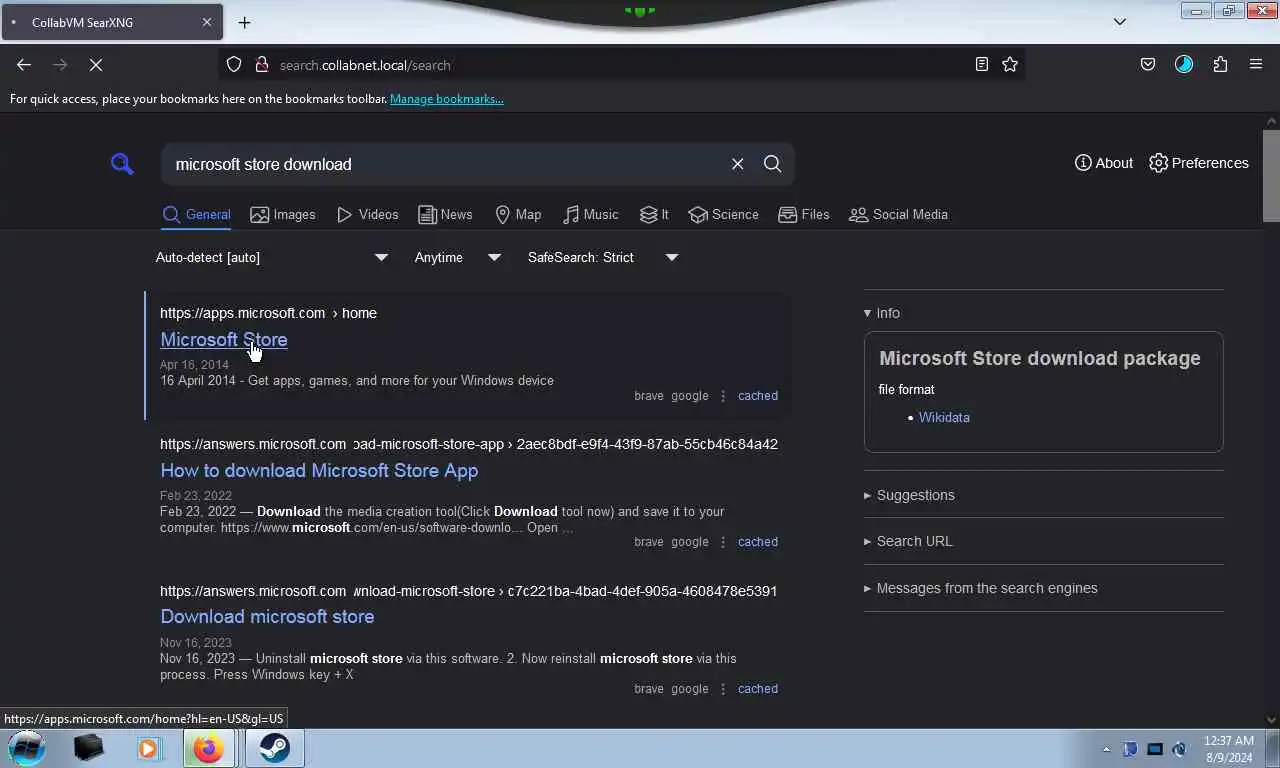Expand the Suggestions section
The image size is (1280, 768).
pos(909,495)
